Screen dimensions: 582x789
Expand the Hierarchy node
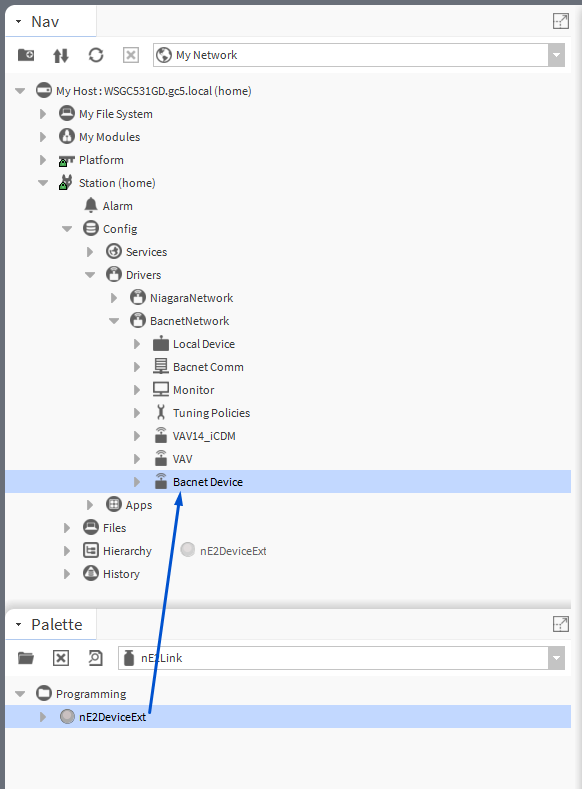(67, 551)
